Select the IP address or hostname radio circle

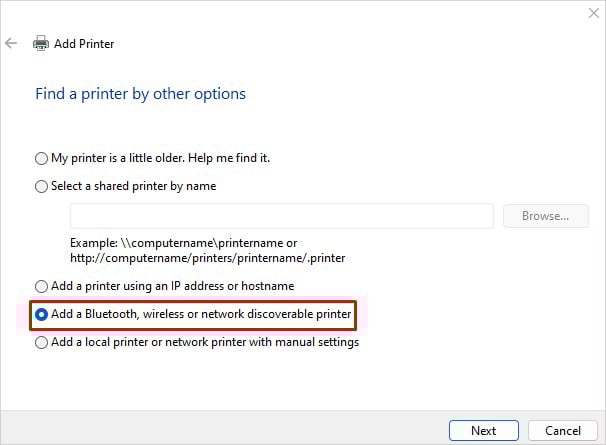point(41,286)
